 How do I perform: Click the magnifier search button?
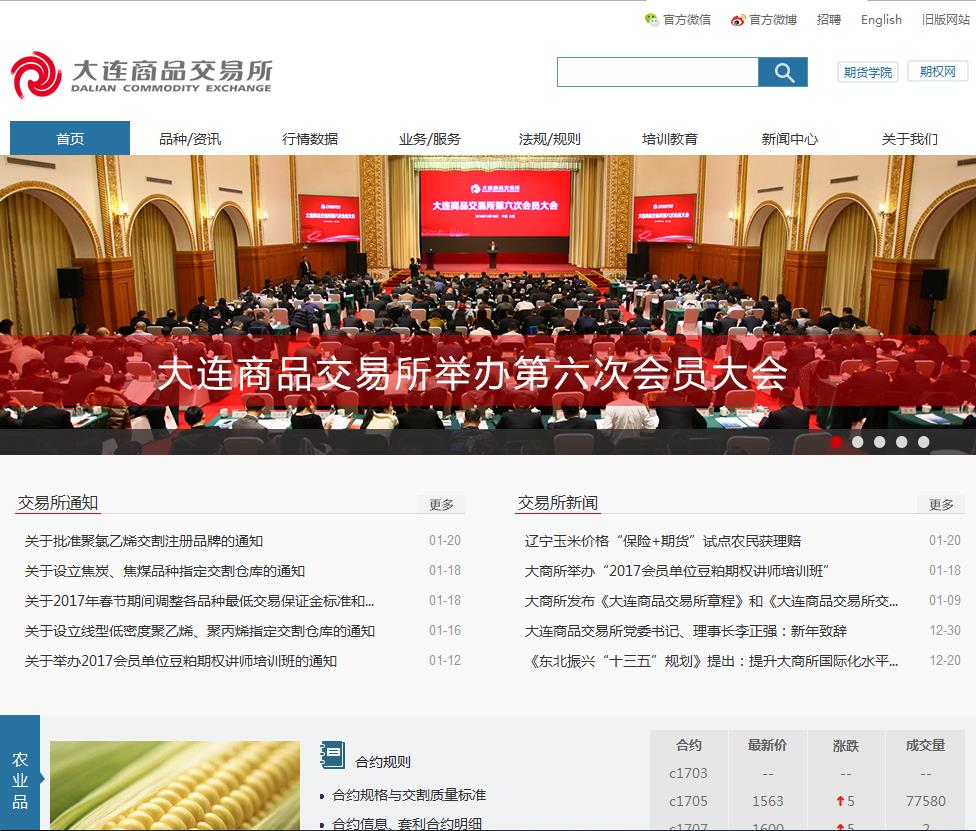point(783,72)
